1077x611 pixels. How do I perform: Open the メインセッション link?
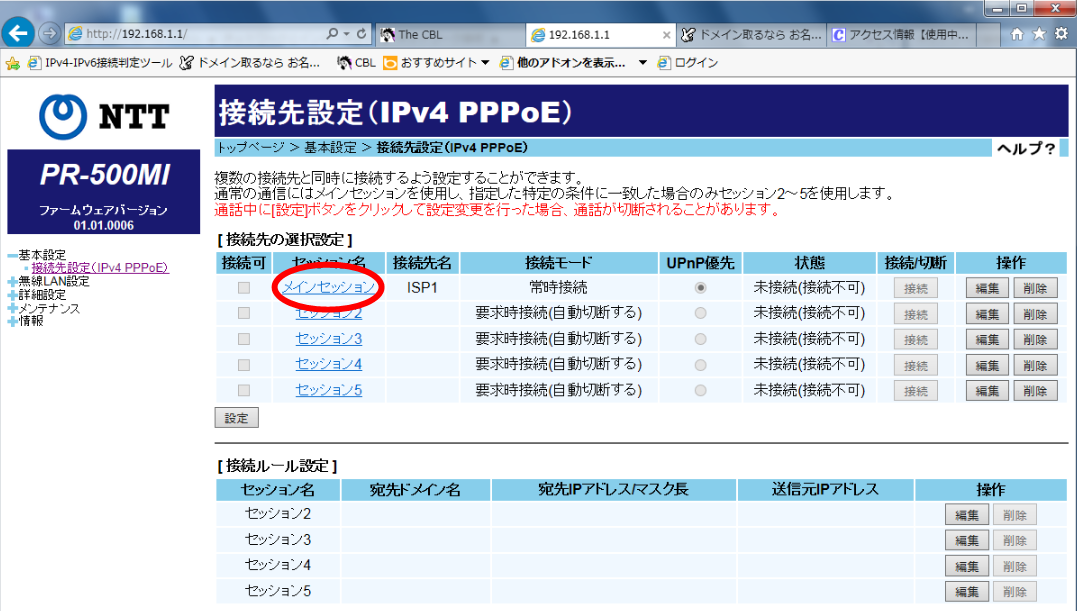(x=329, y=287)
